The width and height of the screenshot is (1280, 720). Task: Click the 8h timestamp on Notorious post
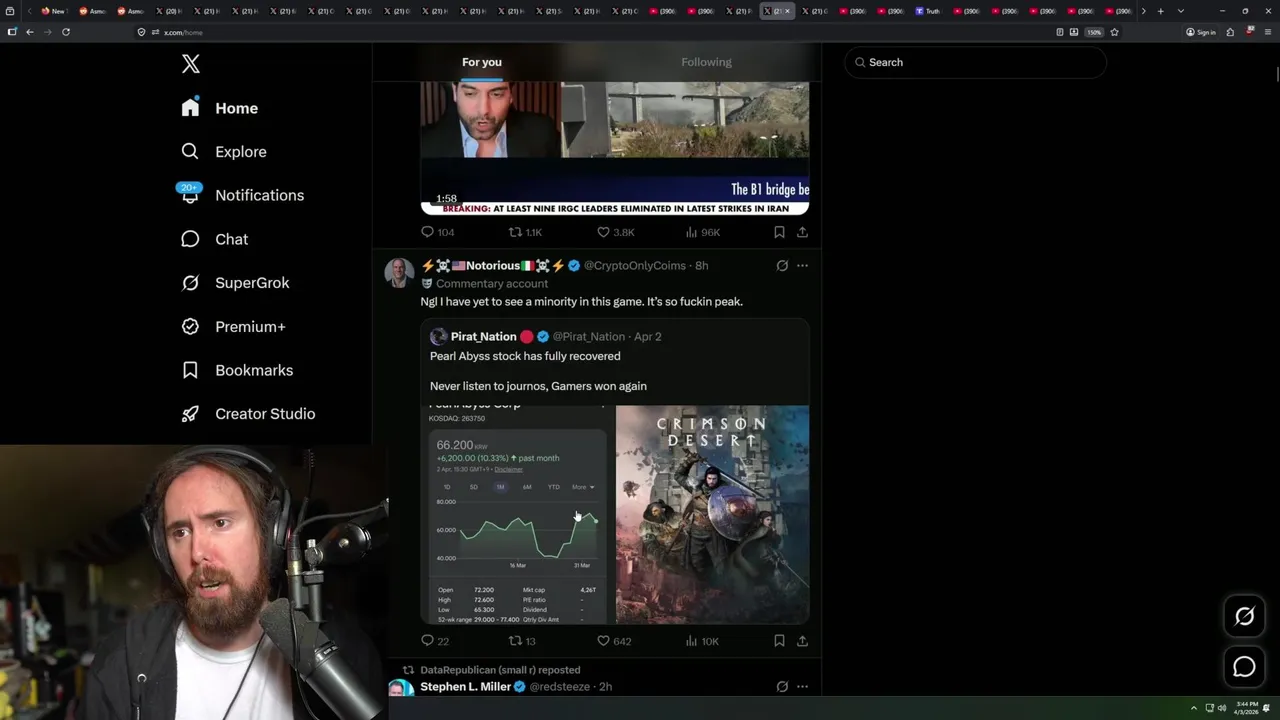[x=702, y=266]
